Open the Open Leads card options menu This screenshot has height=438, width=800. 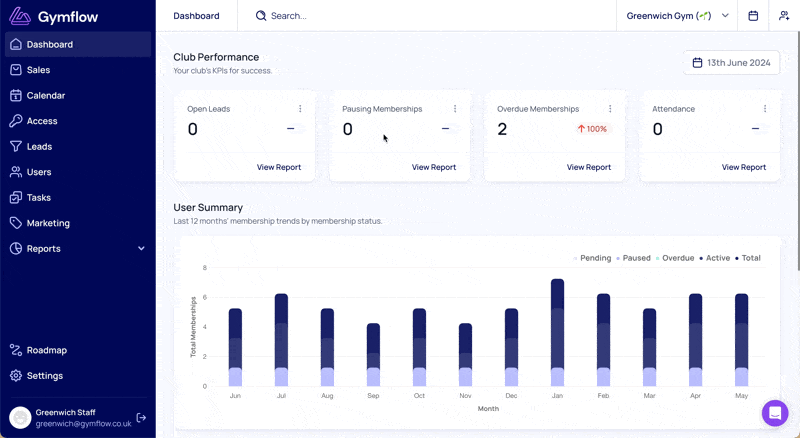click(300, 109)
